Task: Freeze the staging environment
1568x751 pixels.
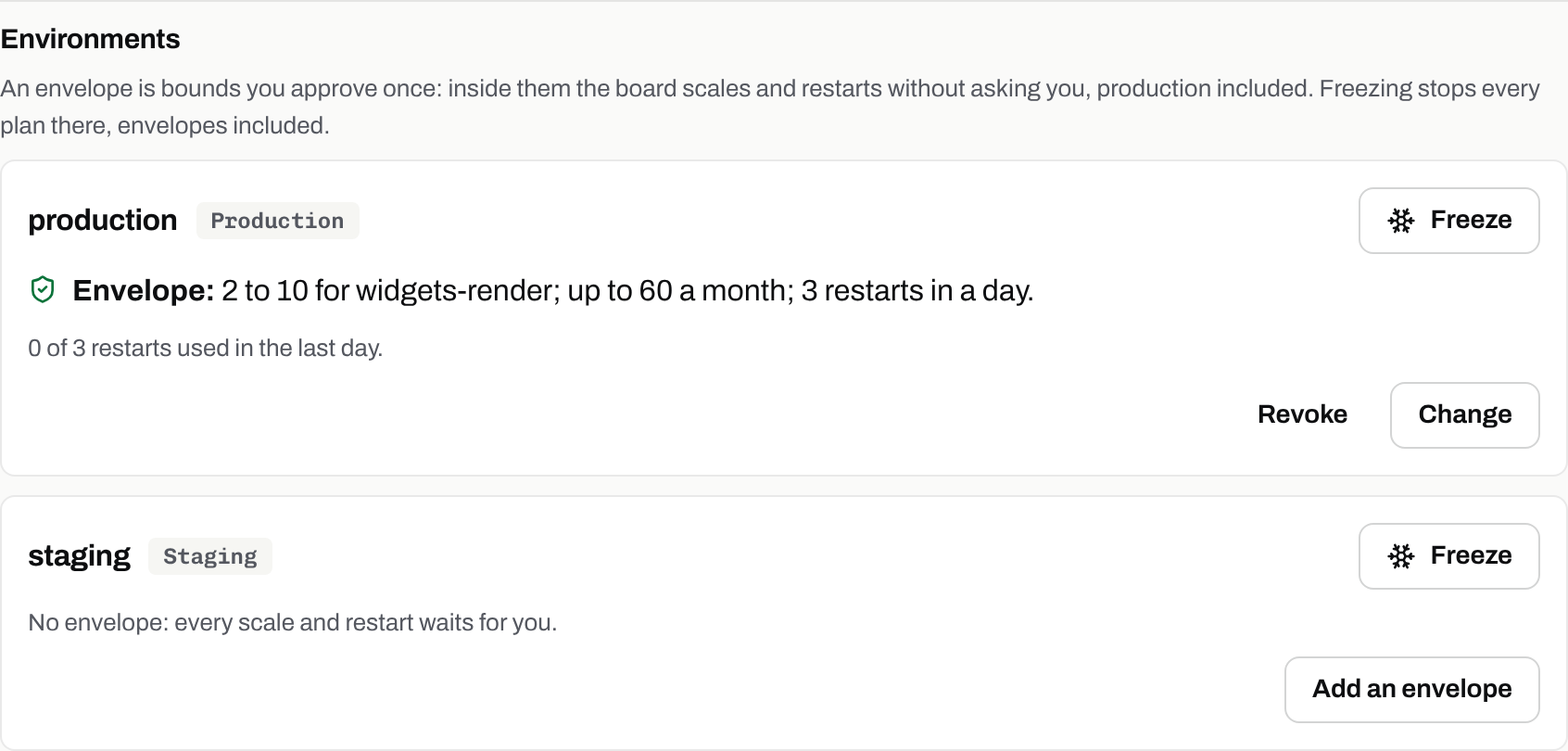Action: (1448, 556)
